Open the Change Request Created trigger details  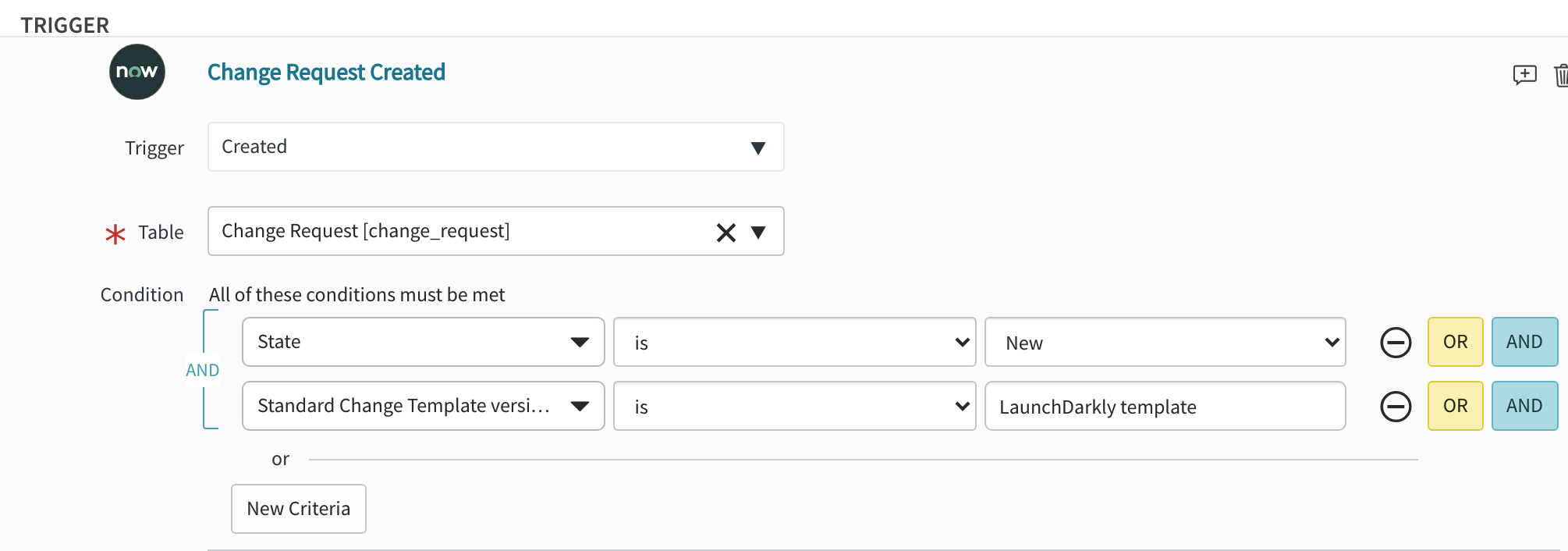tap(326, 72)
